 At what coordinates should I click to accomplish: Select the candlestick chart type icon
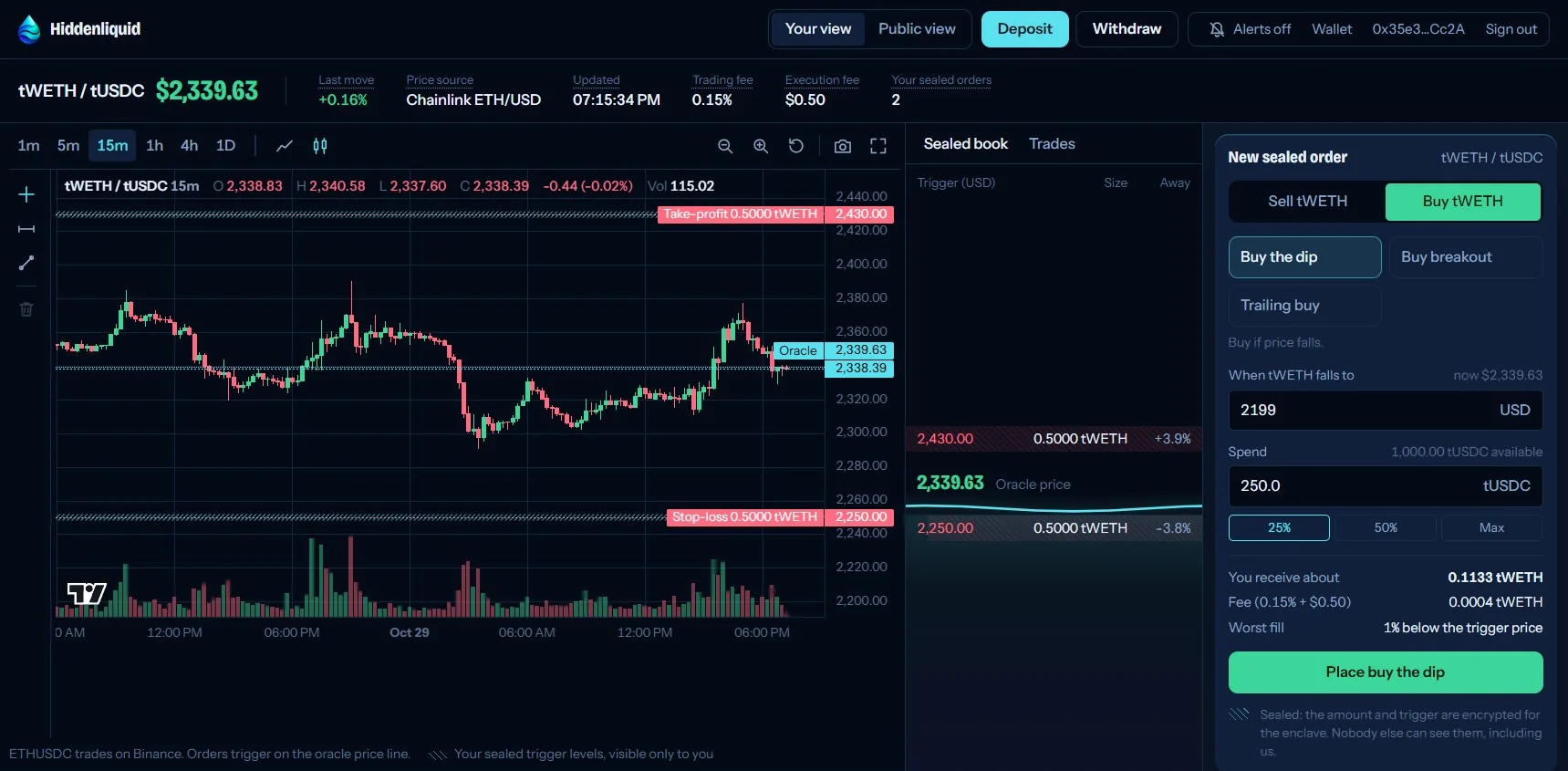320,146
